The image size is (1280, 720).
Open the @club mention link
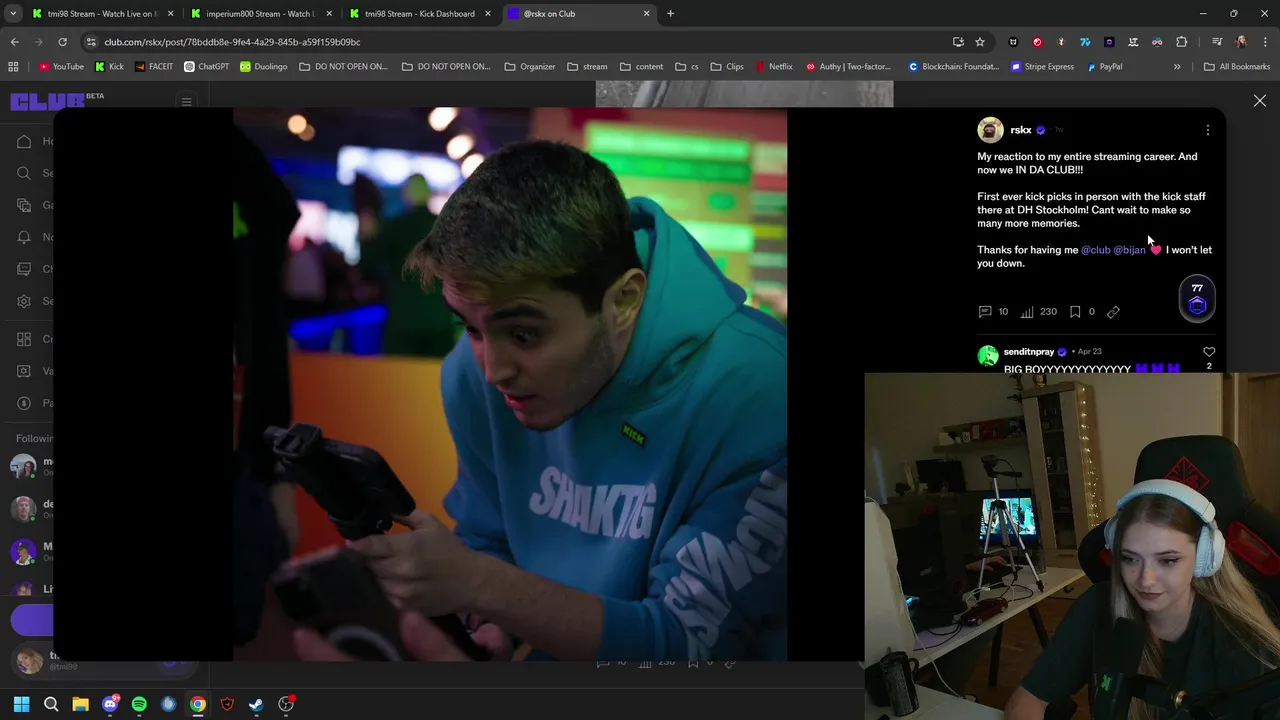[1095, 250]
